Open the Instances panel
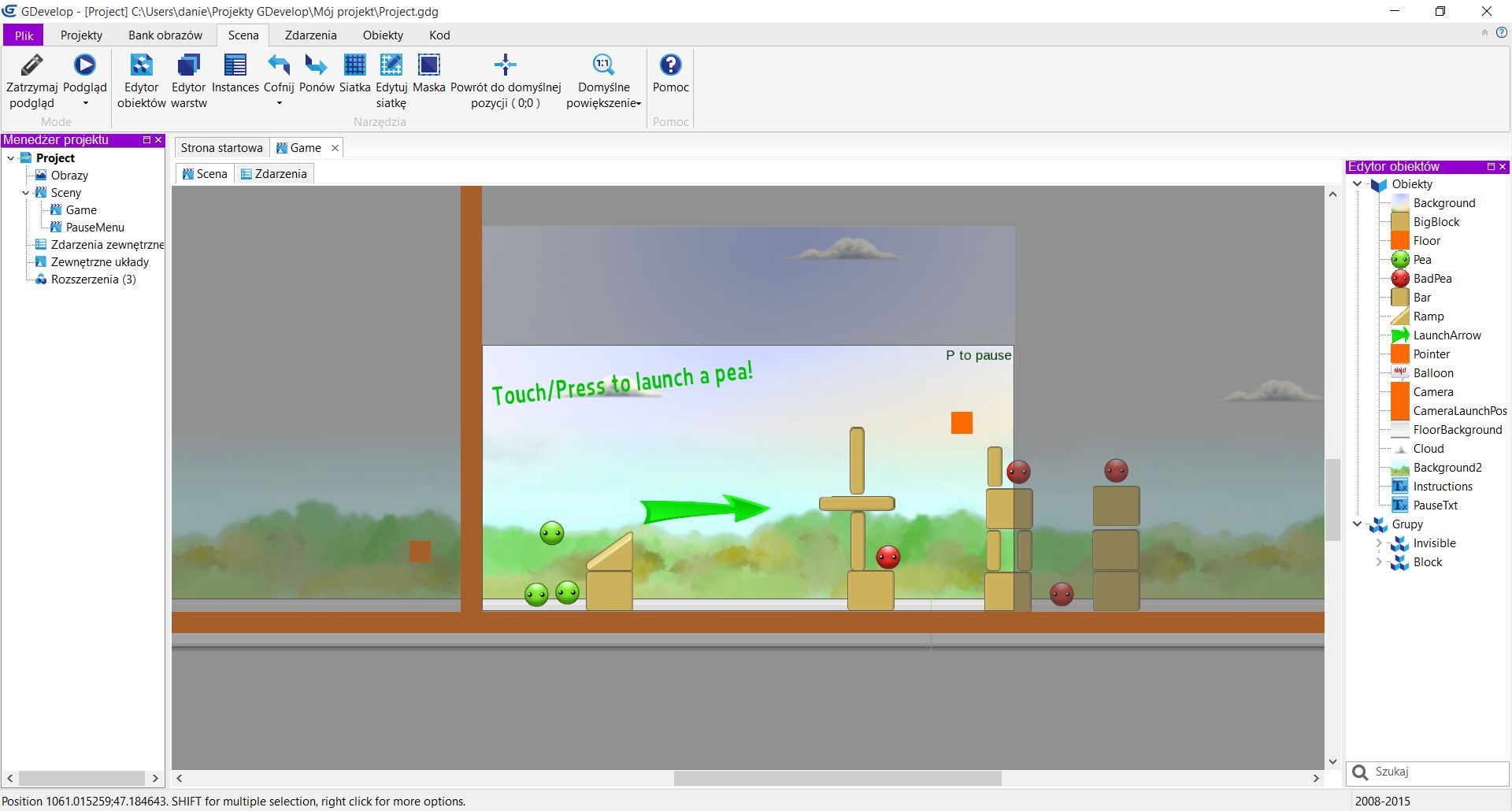Screen dimensions: 1512x811 click(x=234, y=67)
